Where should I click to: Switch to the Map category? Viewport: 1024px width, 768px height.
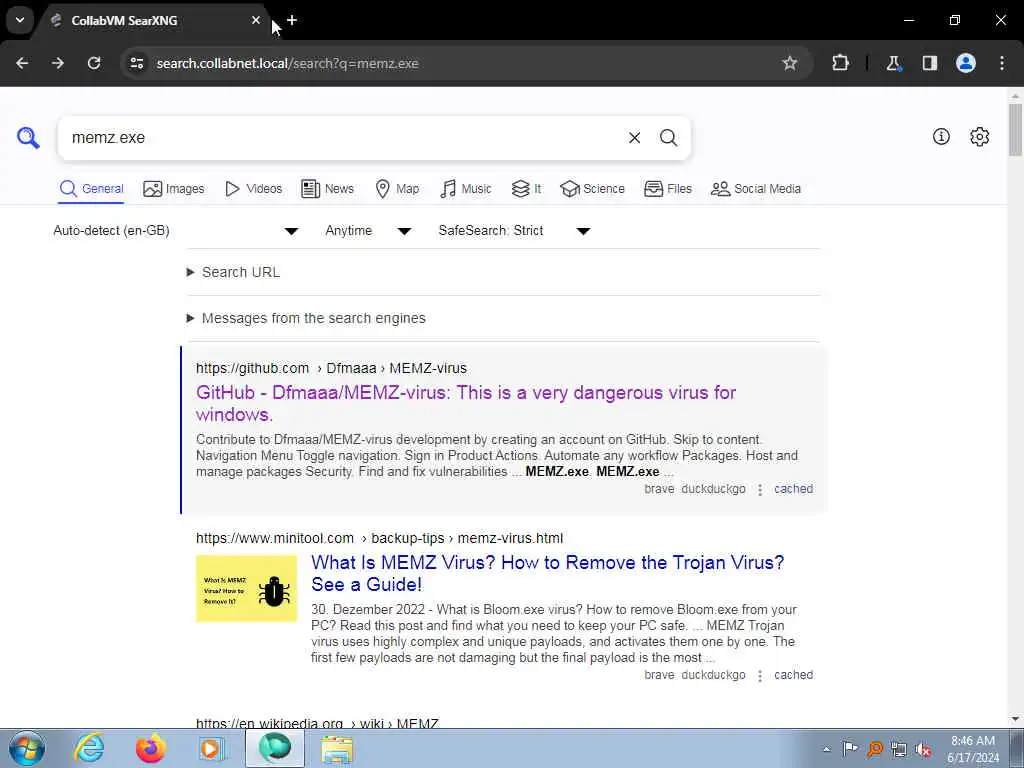397,189
